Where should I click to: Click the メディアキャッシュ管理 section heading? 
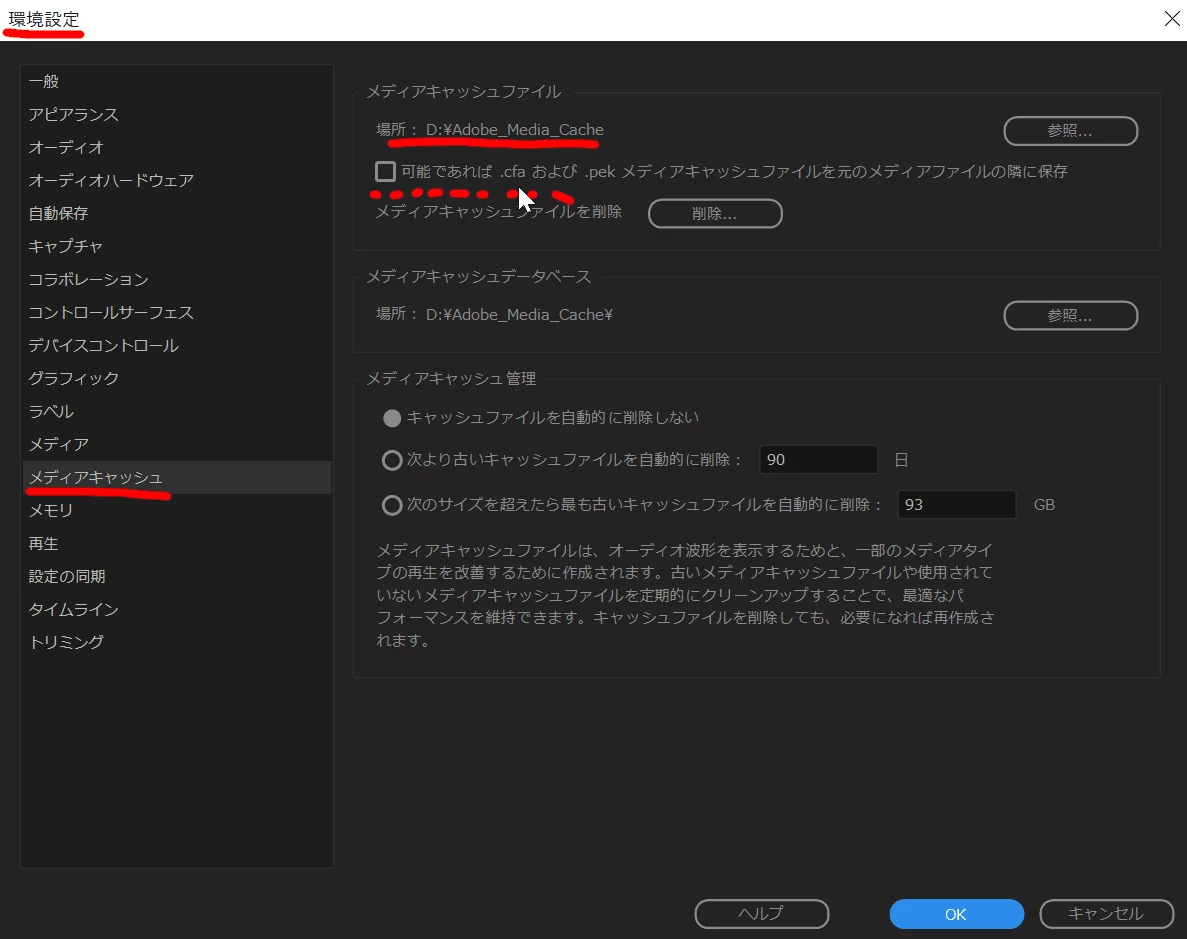451,379
